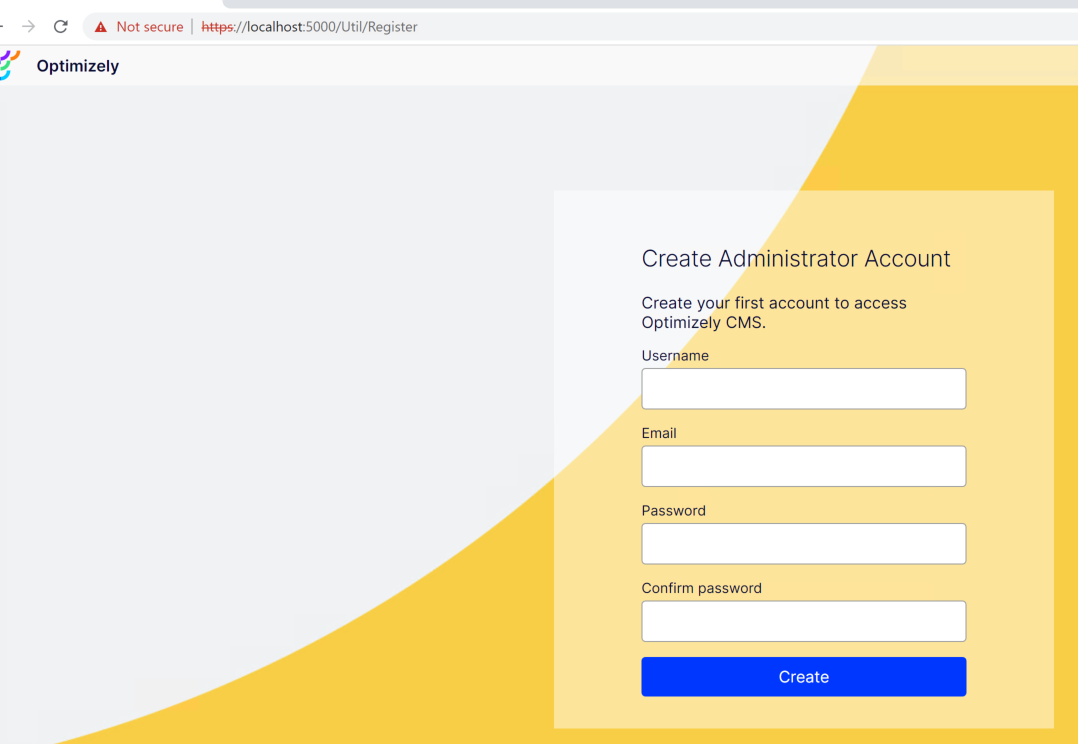Image resolution: width=1078 pixels, height=744 pixels.
Task: Click the red warning triangle icon
Action: 101,27
